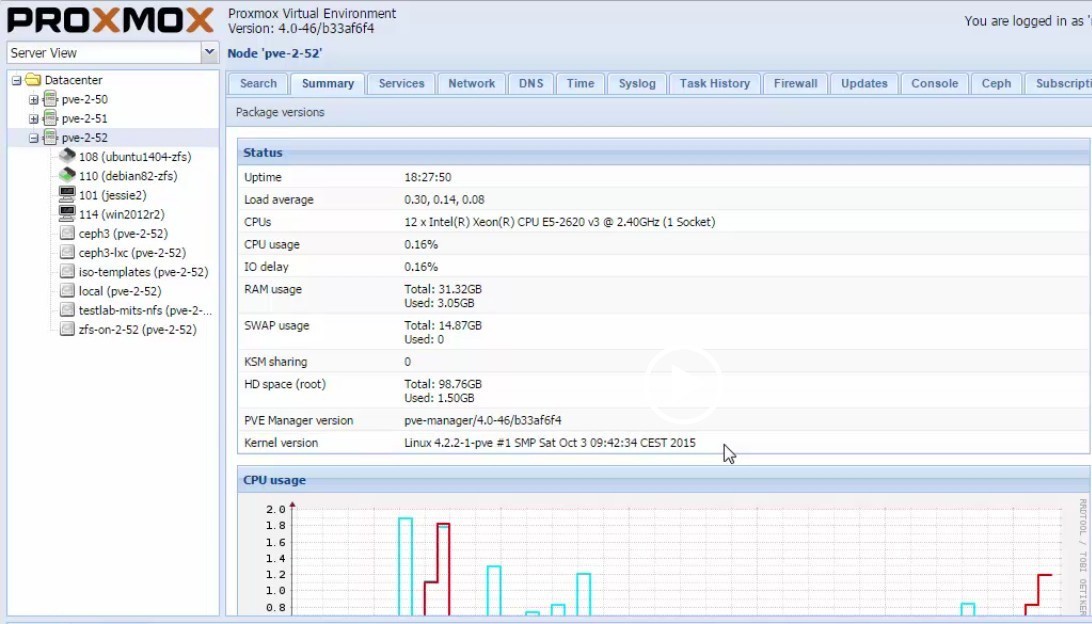
Task: Click storage icon for testlab-mits-nfs
Action: click(x=67, y=310)
